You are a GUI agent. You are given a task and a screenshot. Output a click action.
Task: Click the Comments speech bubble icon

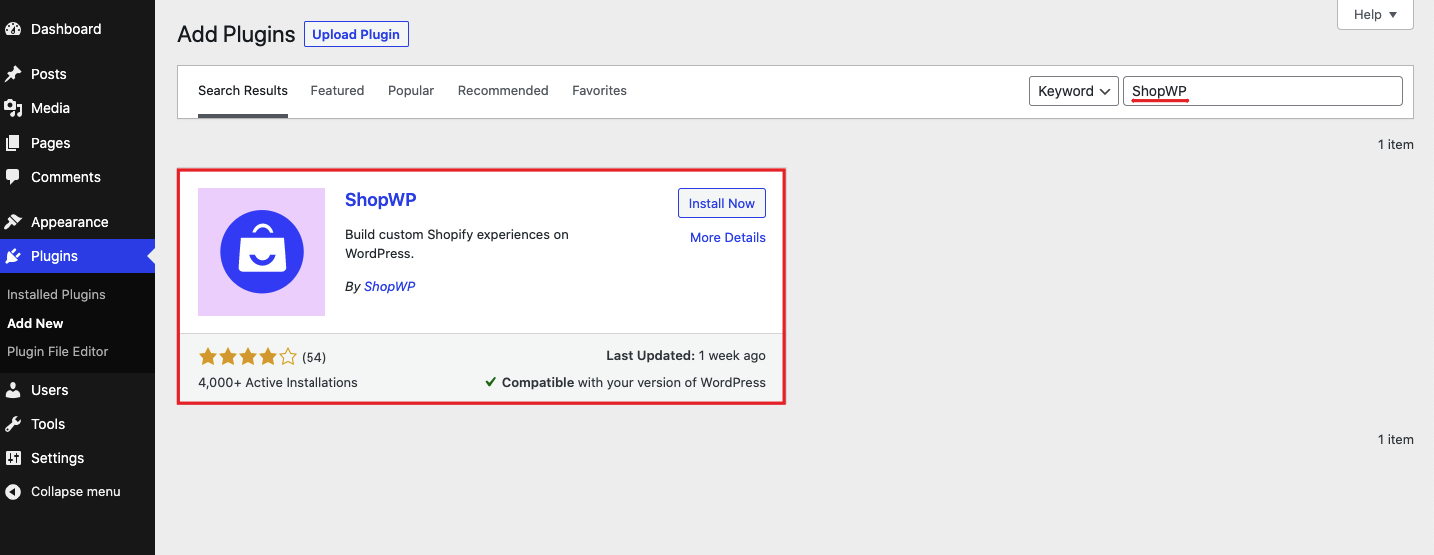click(13, 177)
